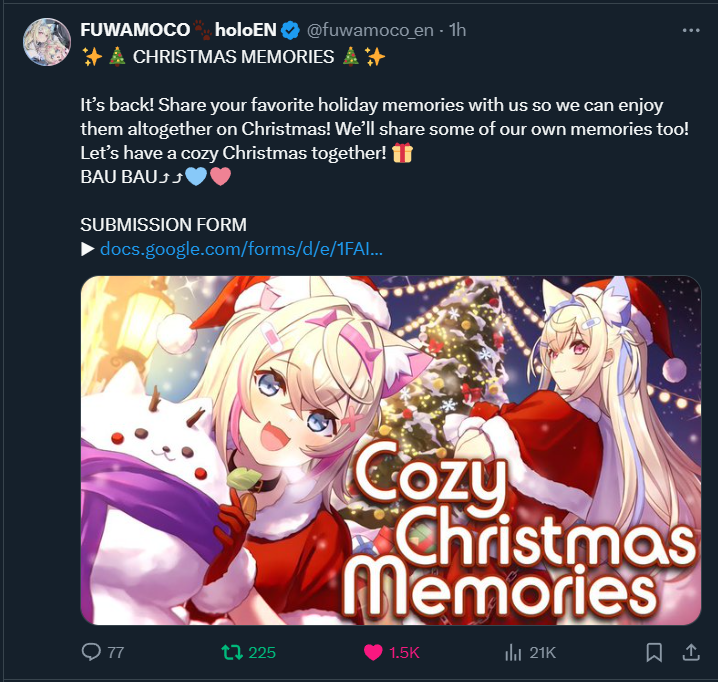
Task: Click the SUBMISSION FORM text line
Action: click(163, 225)
